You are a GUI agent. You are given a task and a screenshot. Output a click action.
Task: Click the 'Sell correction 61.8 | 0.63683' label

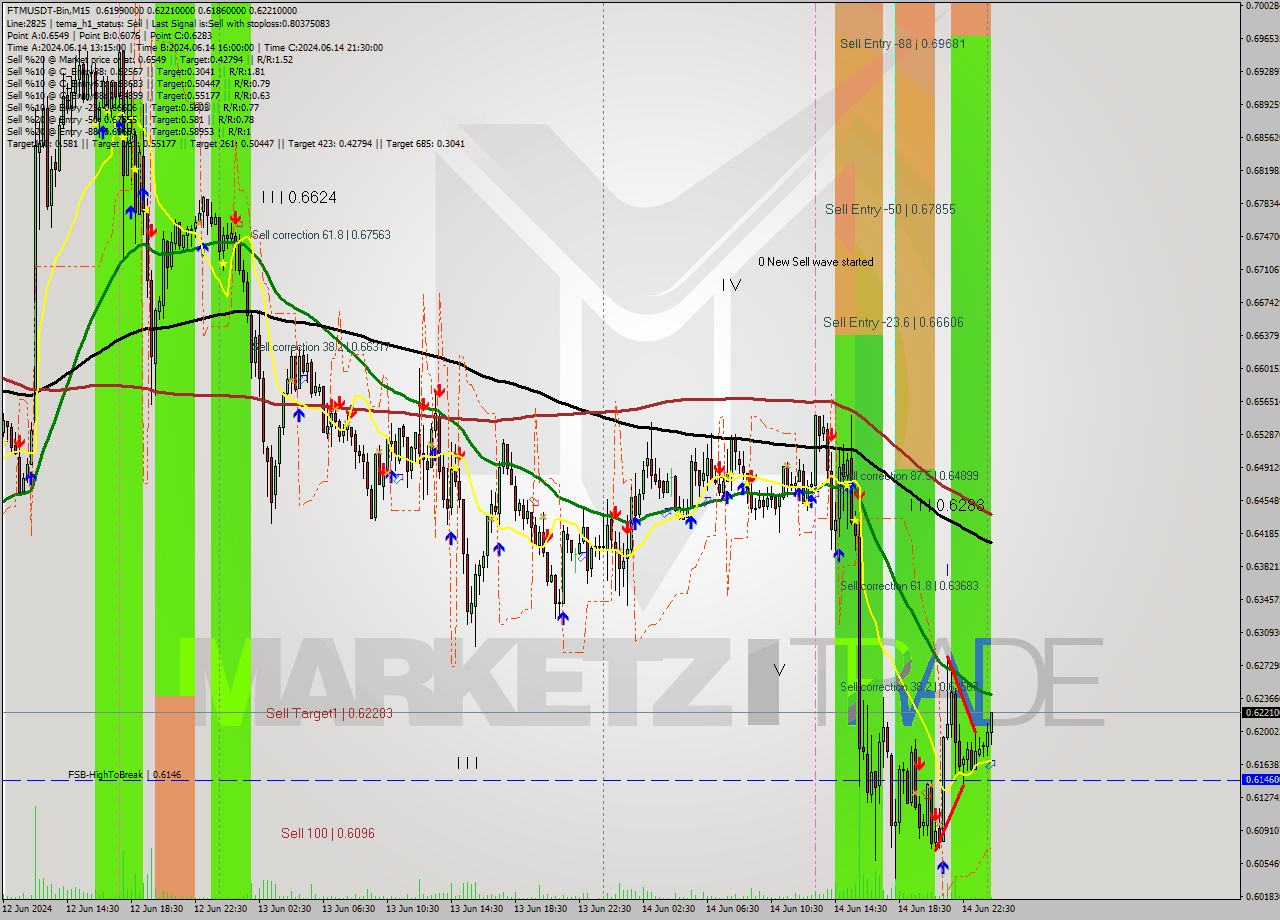[x=909, y=586]
